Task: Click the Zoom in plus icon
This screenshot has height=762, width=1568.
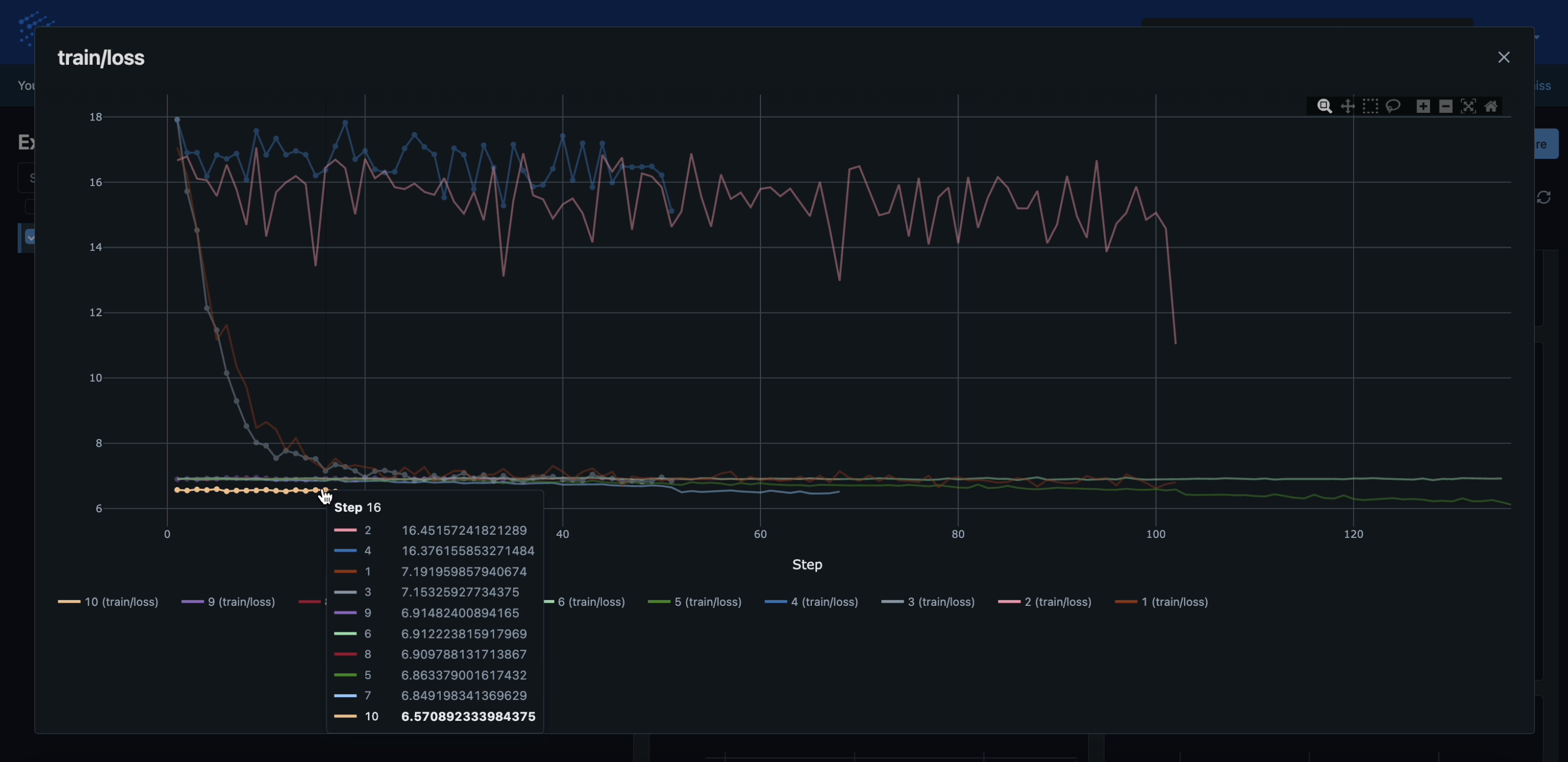Action: click(x=1423, y=106)
